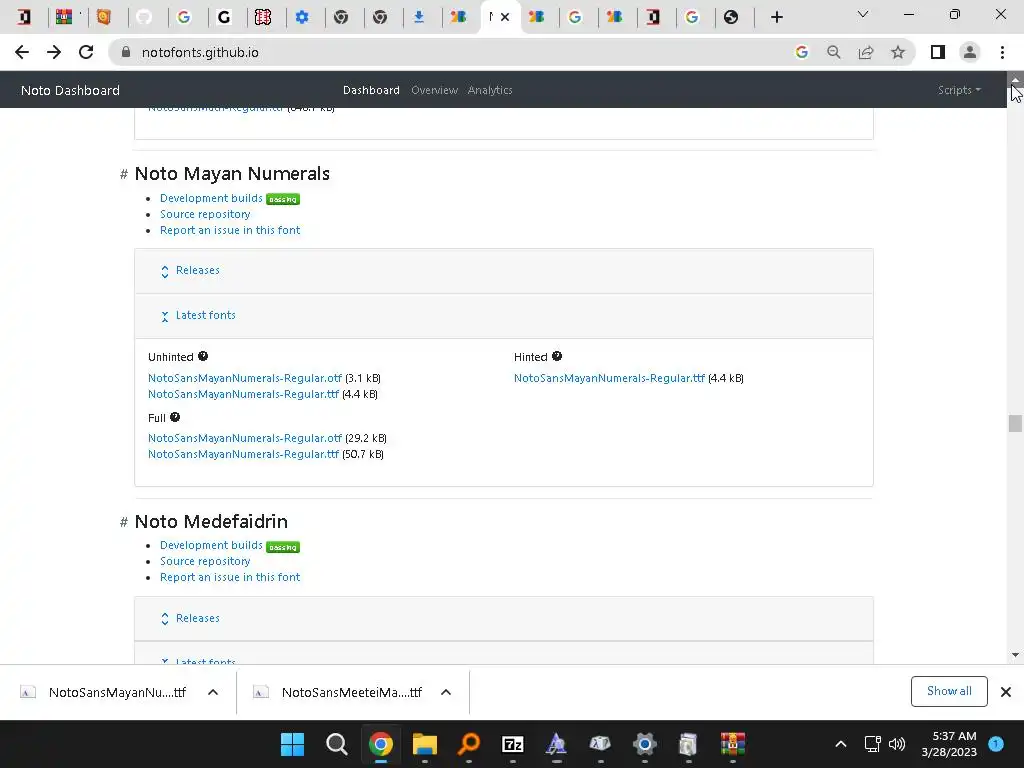This screenshot has width=1024, height=768.
Task: Share this page icon
Action: tap(866, 52)
